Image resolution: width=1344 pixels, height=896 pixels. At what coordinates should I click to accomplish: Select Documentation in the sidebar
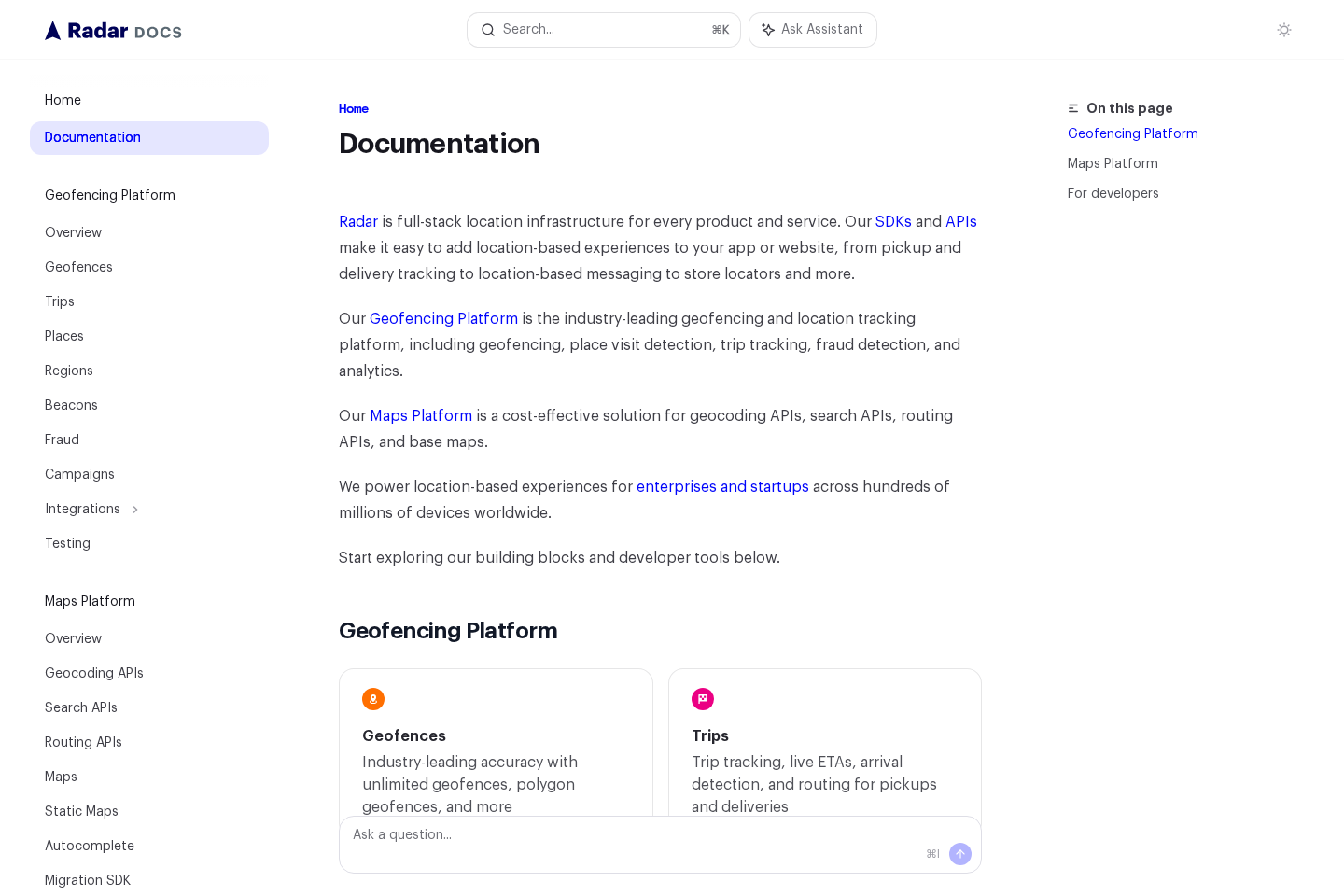click(x=149, y=138)
